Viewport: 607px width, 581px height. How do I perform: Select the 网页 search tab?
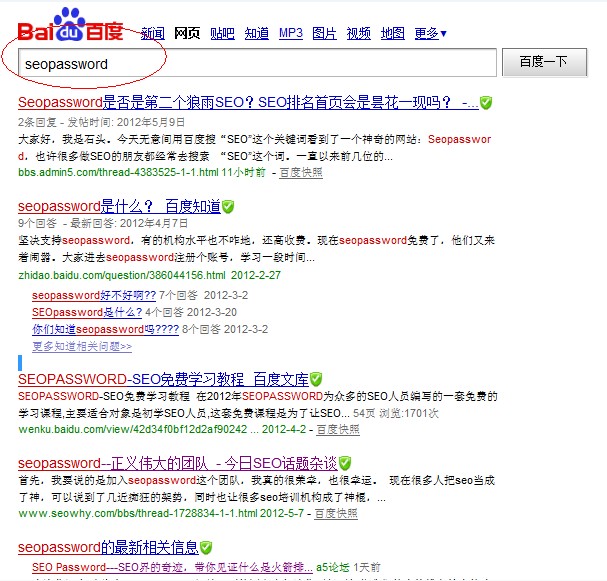pos(187,33)
